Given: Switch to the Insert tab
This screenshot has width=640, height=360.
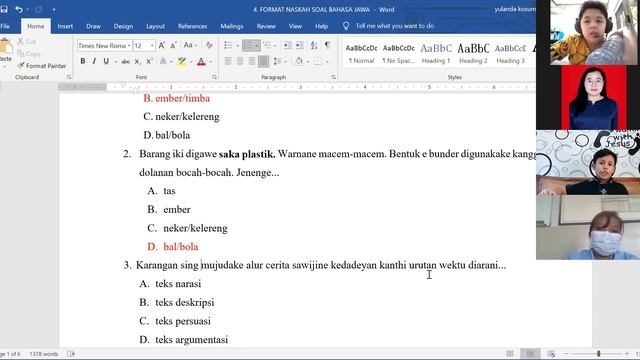Looking at the screenshot, I should point(65,26).
